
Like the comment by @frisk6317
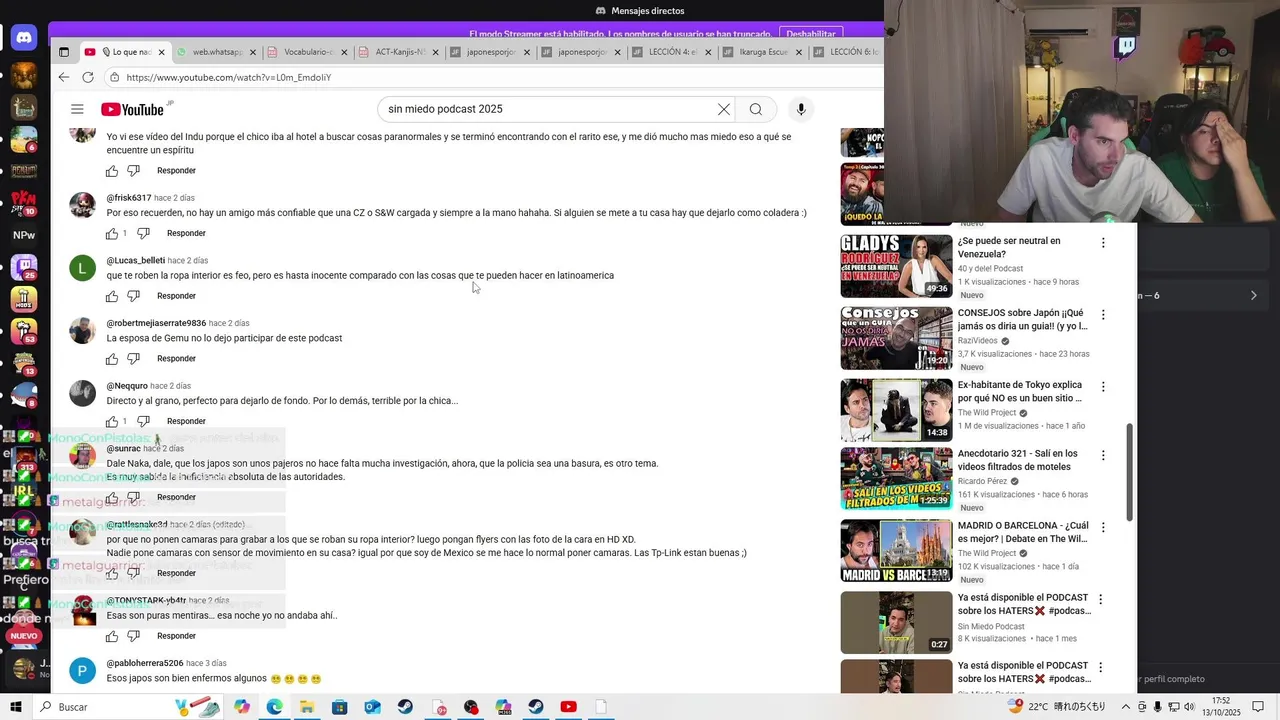click(112, 233)
